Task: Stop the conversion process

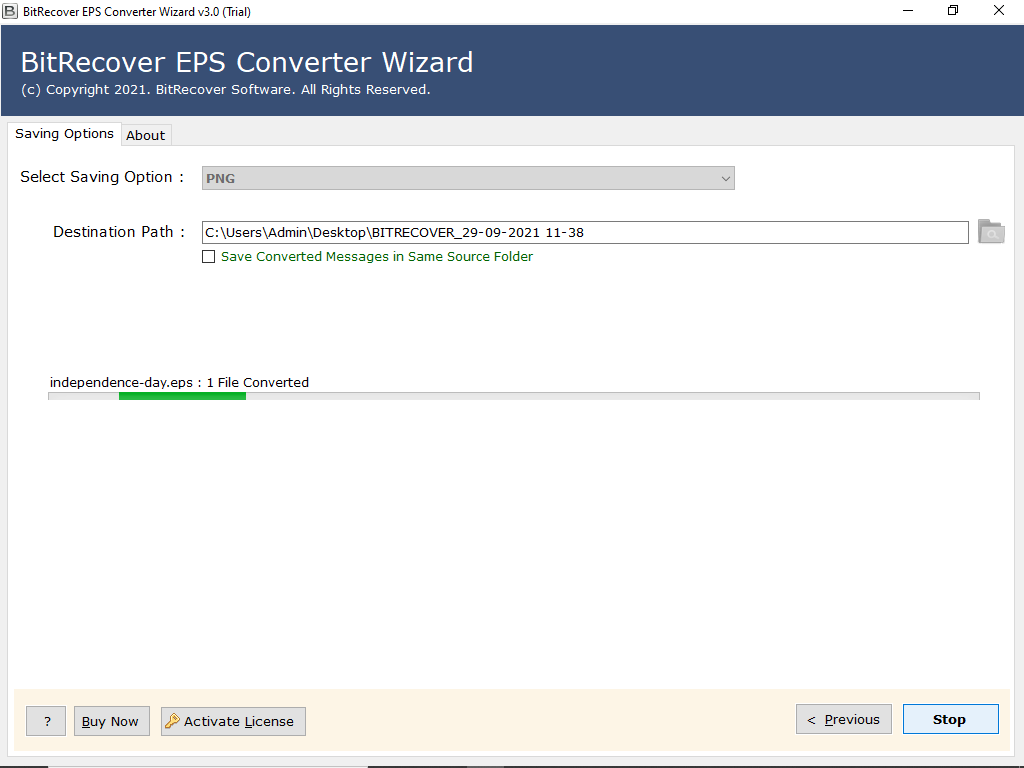Action: [x=950, y=719]
